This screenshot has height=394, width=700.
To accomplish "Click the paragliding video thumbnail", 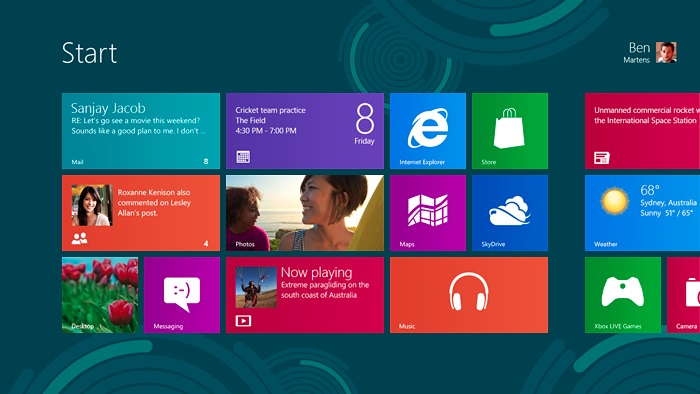I will pos(256,287).
